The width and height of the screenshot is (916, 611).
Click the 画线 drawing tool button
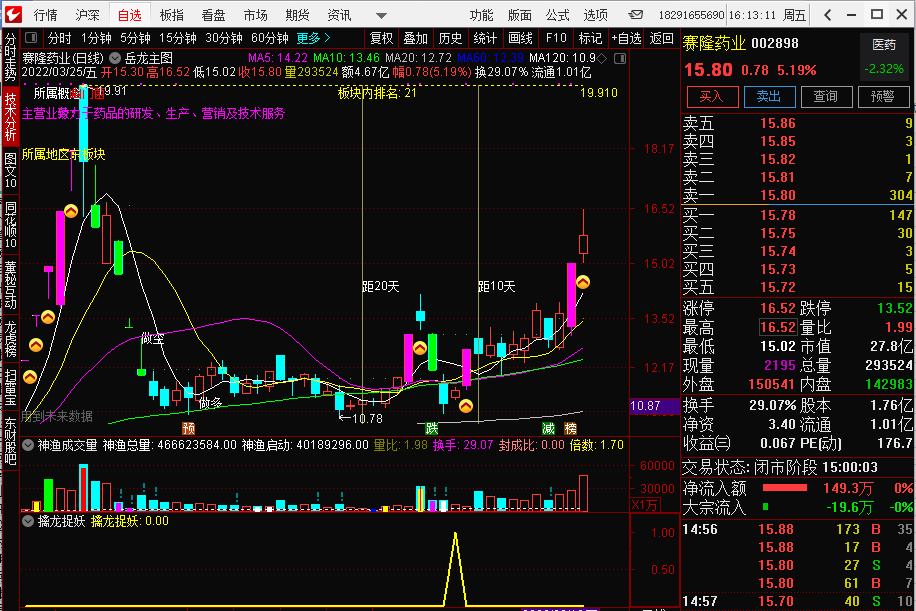[x=520, y=39]
